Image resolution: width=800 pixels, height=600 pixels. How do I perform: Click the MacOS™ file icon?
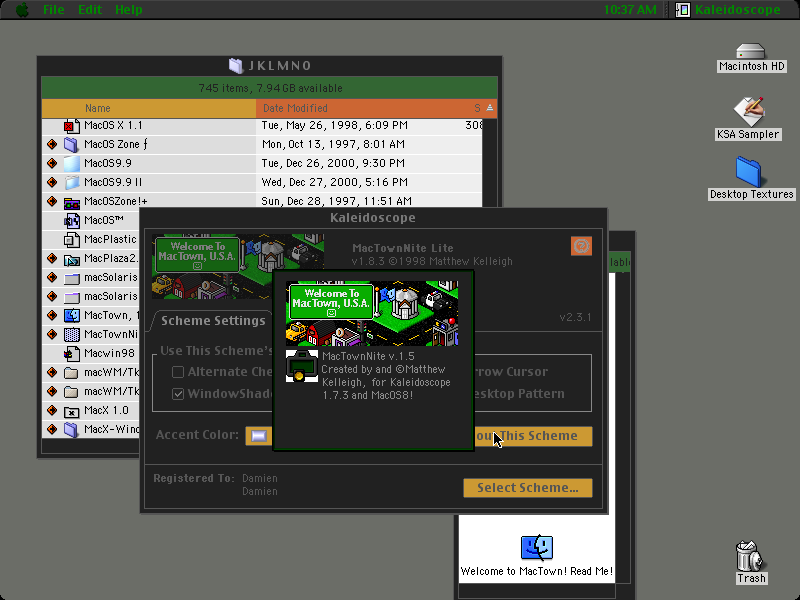click(x=71, y=220)
